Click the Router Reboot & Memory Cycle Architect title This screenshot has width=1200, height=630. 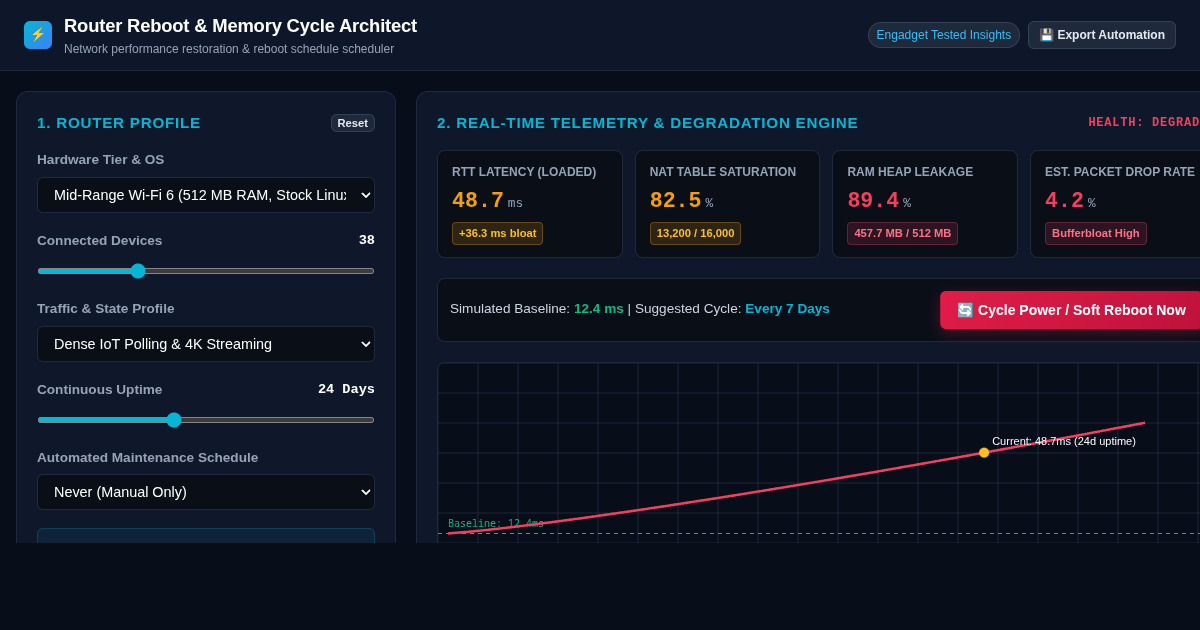point(240,26)
